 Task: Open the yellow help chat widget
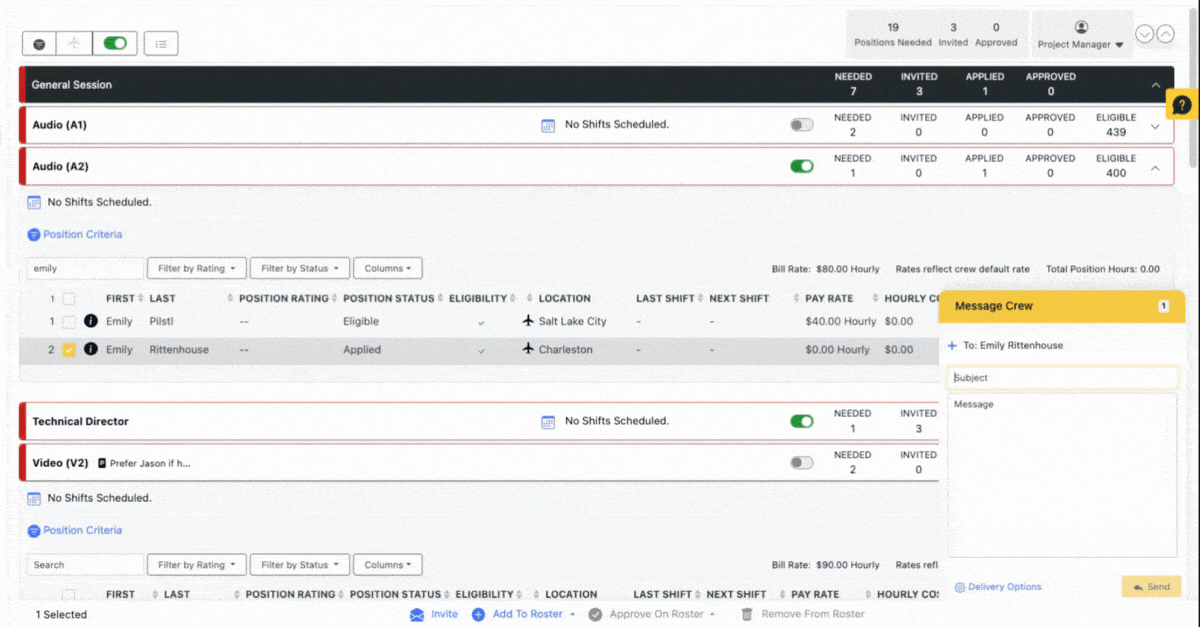point(1182,104)
